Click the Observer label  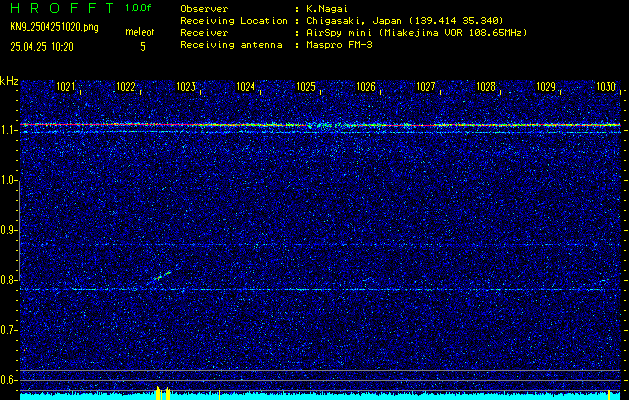point(204,9)
